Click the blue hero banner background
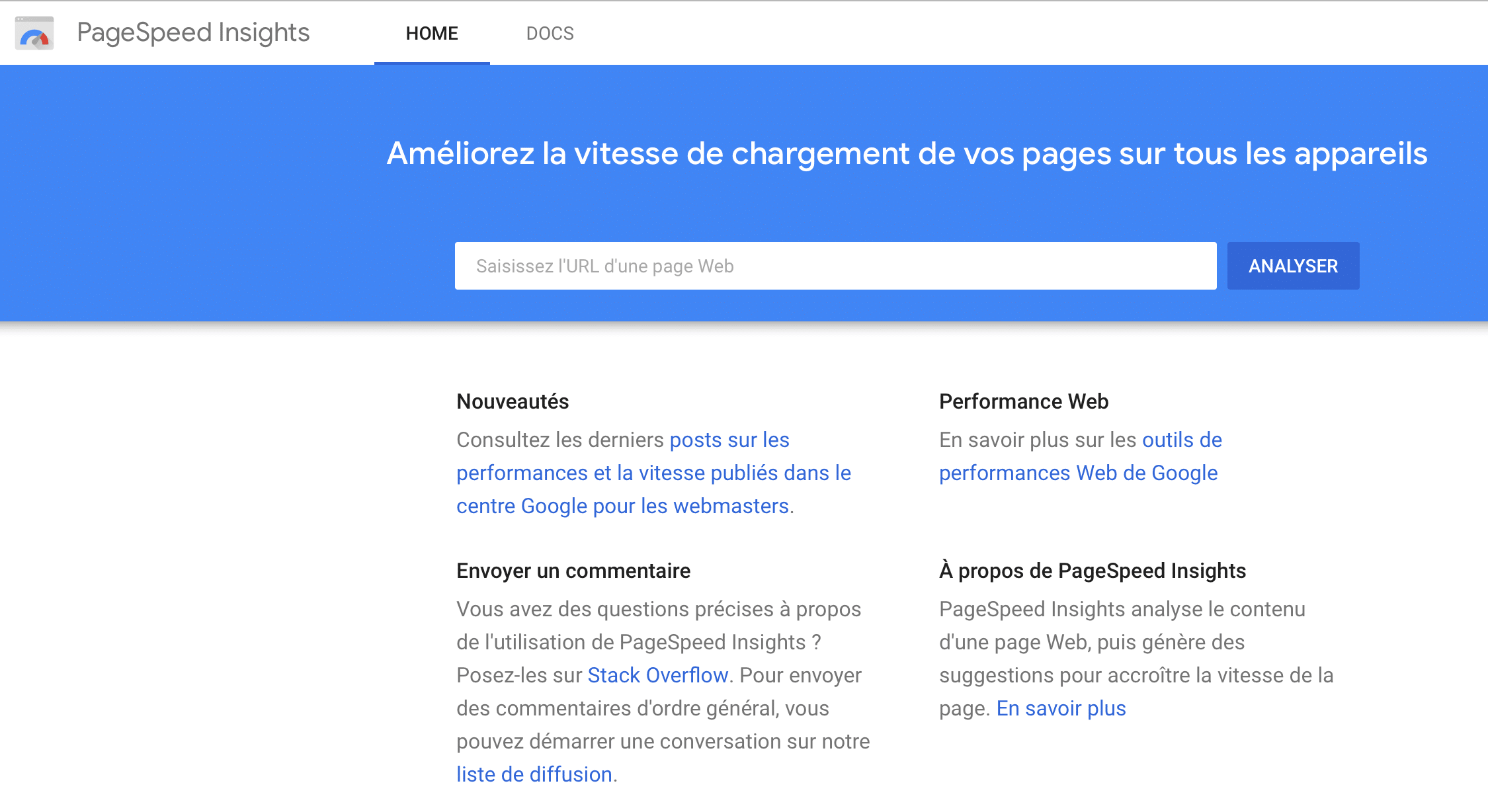The width and height of the screenshot is (1488, 812). pos(198,198)
